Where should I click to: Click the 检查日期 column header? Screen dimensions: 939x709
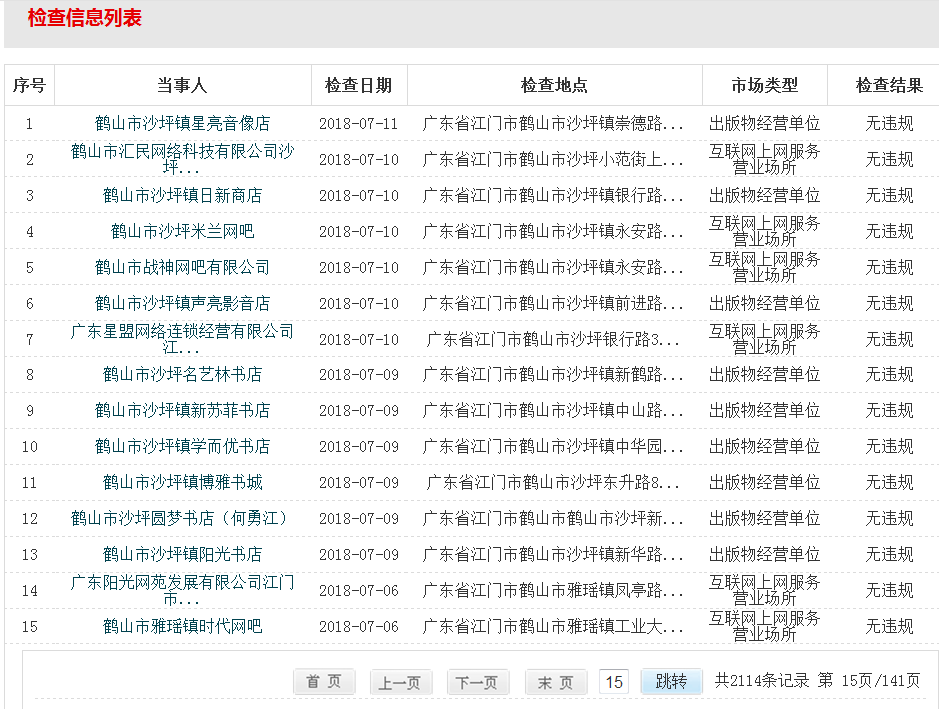[x=358, y=86]
